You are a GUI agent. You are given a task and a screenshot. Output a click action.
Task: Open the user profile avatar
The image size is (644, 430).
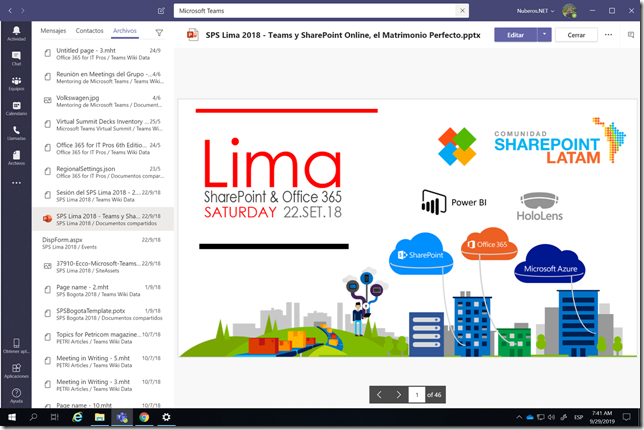569,11
